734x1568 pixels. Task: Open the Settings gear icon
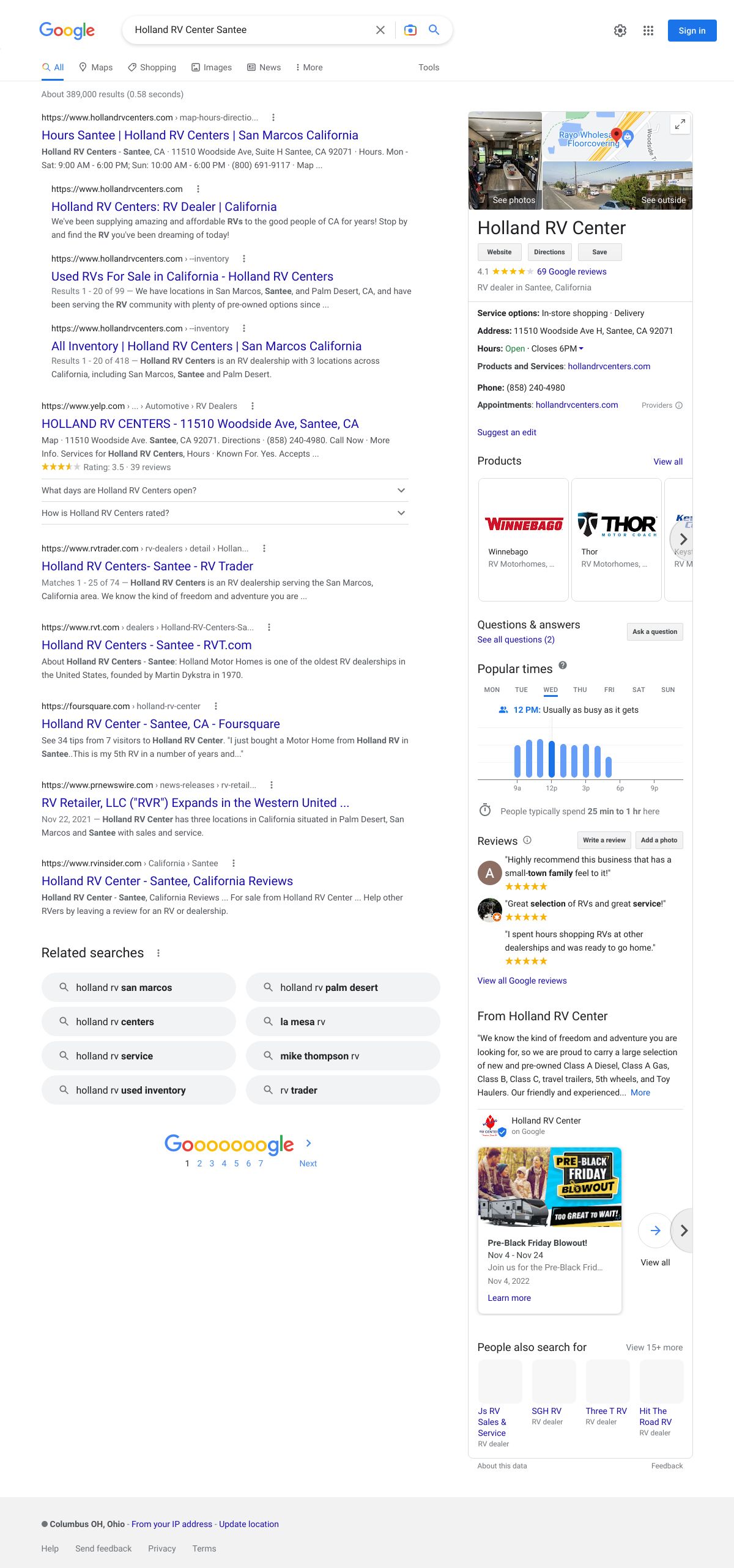click(620, 31)
